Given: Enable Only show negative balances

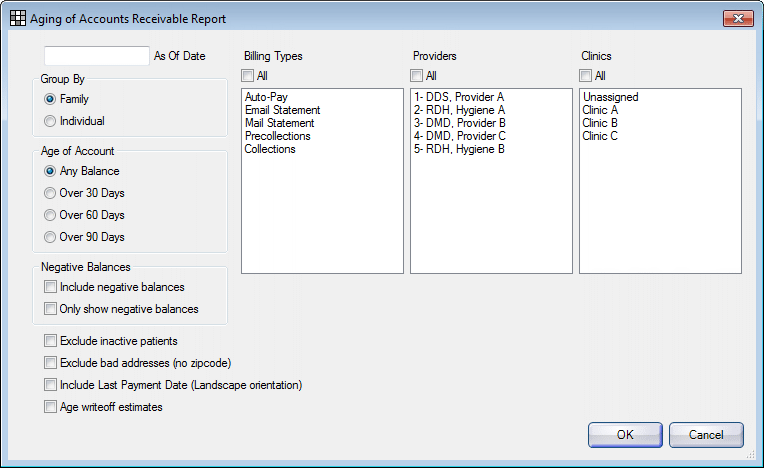Looking at the screenshot, I should [50, 309].
